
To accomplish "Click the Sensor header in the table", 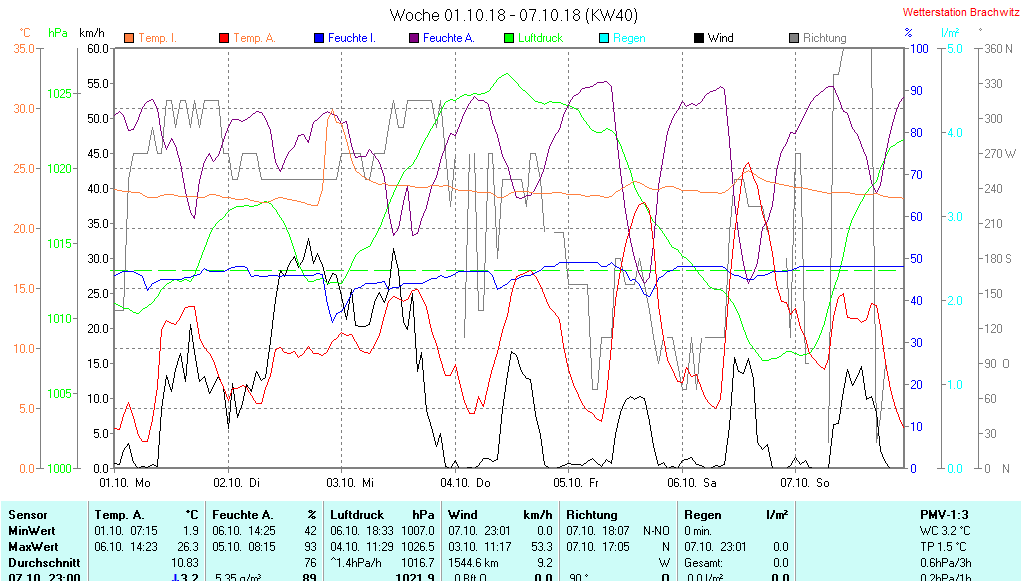I will 27,514.
